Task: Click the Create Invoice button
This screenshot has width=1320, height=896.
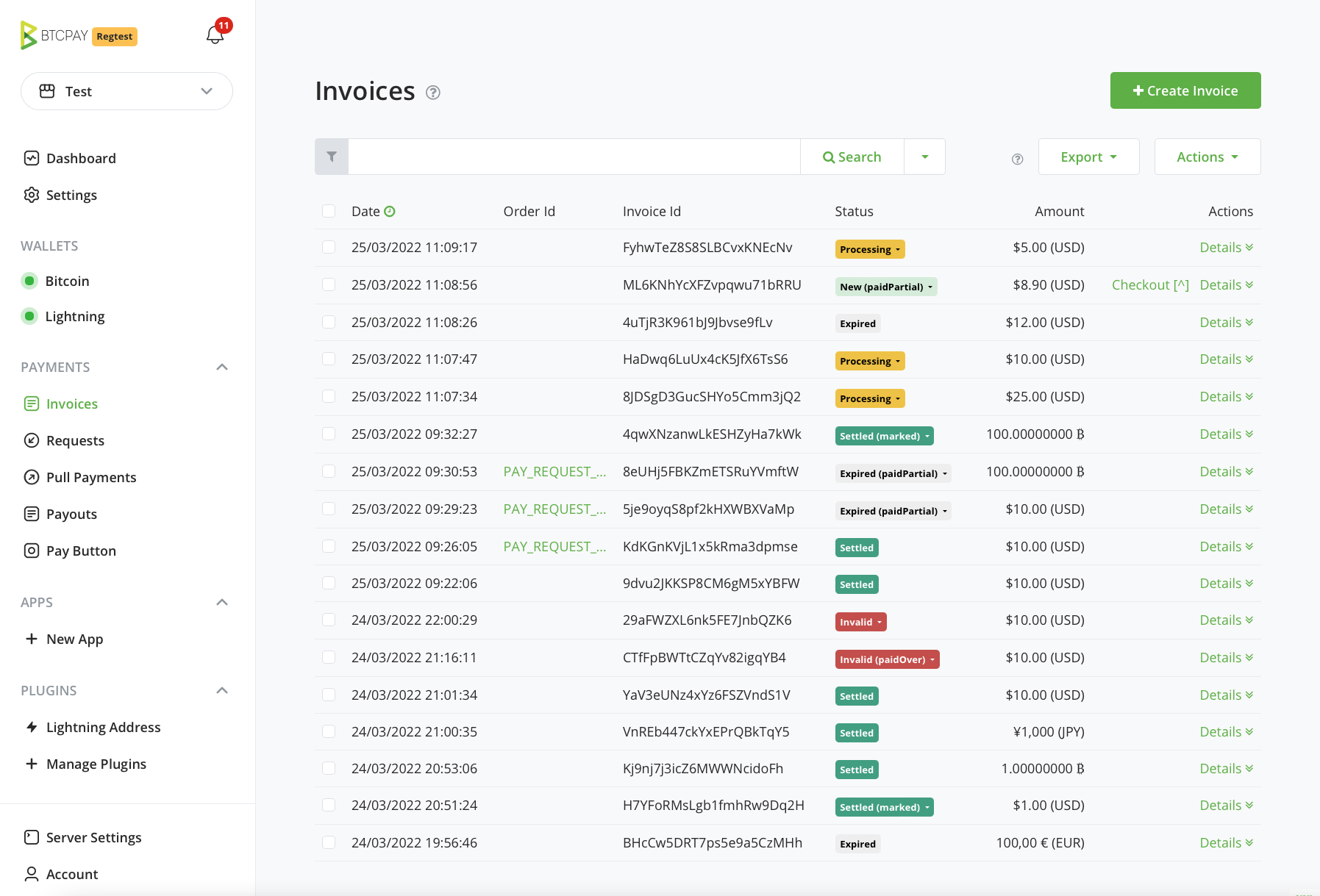Action: [x=1185, y=90]
